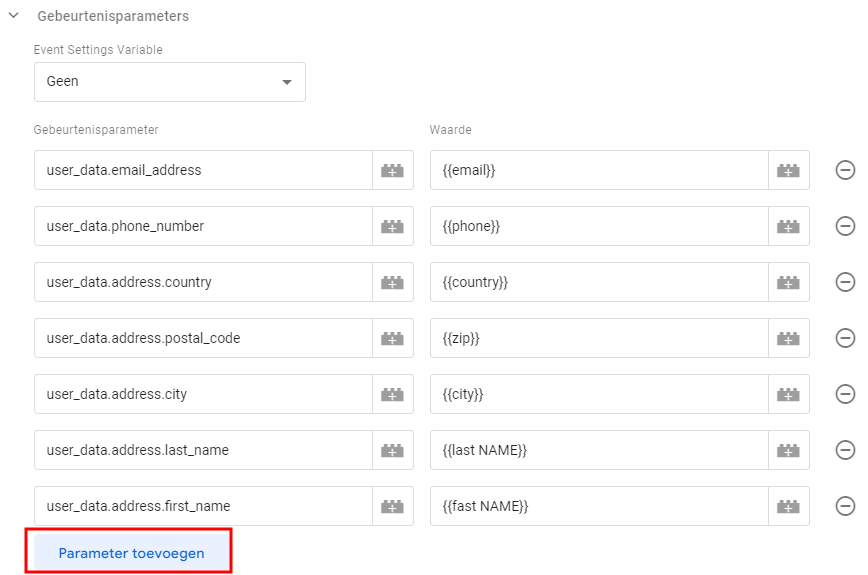Delete the first_name parameter row

(845, 506)
